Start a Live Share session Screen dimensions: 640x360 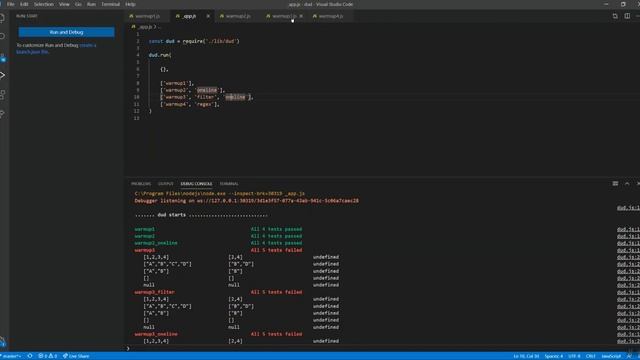click(76, 356)
